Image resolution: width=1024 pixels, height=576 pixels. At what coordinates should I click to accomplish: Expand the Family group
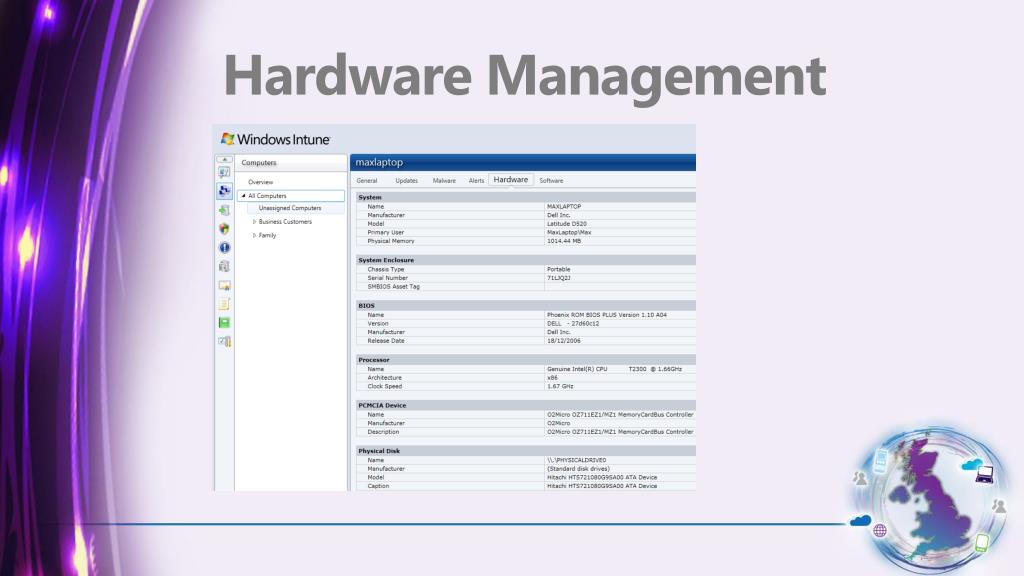click(254, 236)
